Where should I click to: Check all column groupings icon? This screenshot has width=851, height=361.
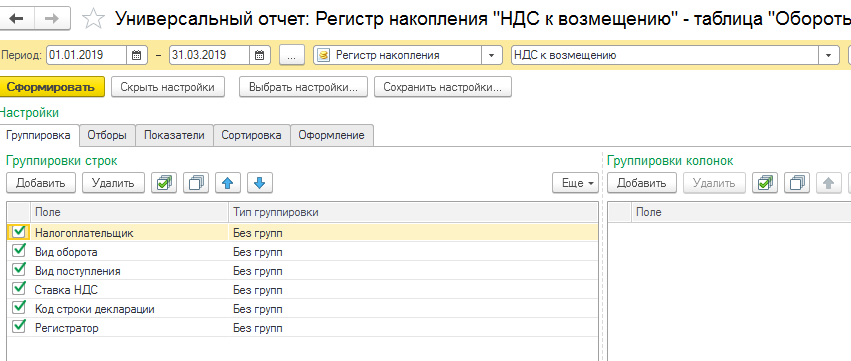click(x=765, y=183)
